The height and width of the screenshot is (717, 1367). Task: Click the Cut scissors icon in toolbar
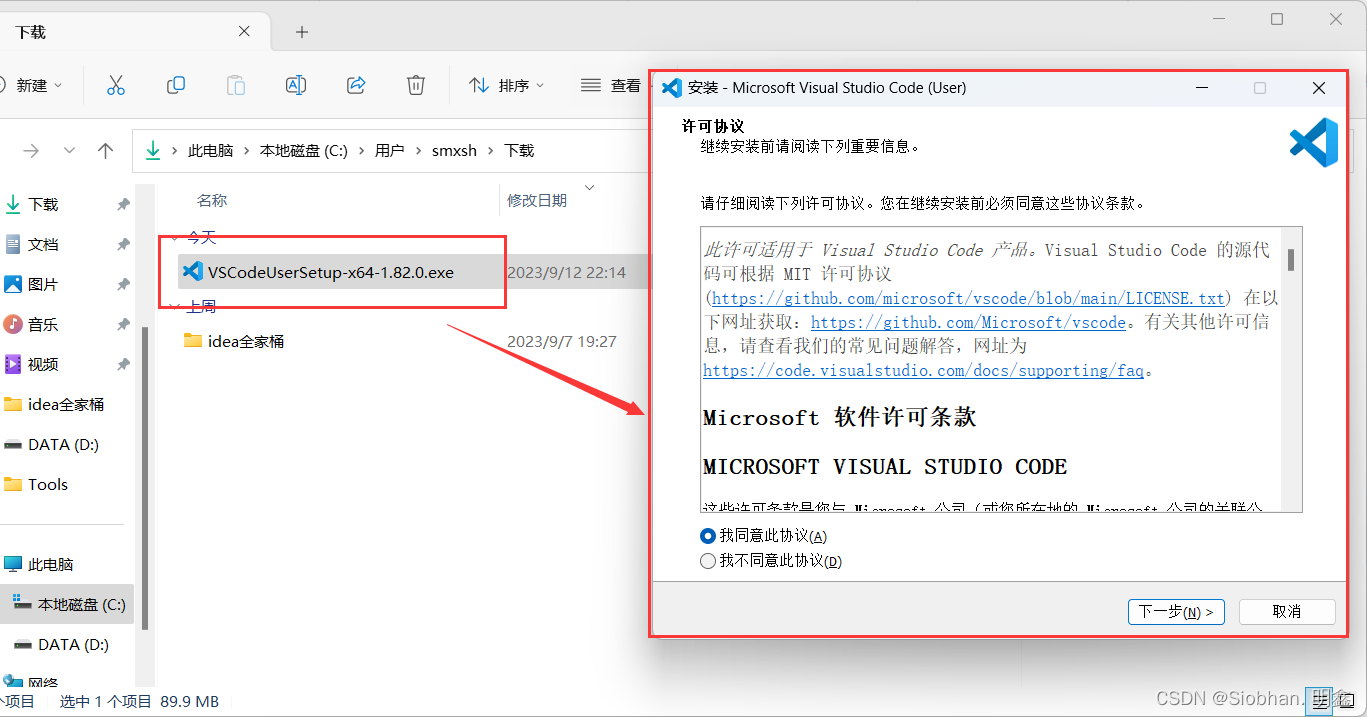[x=116, y=86]
